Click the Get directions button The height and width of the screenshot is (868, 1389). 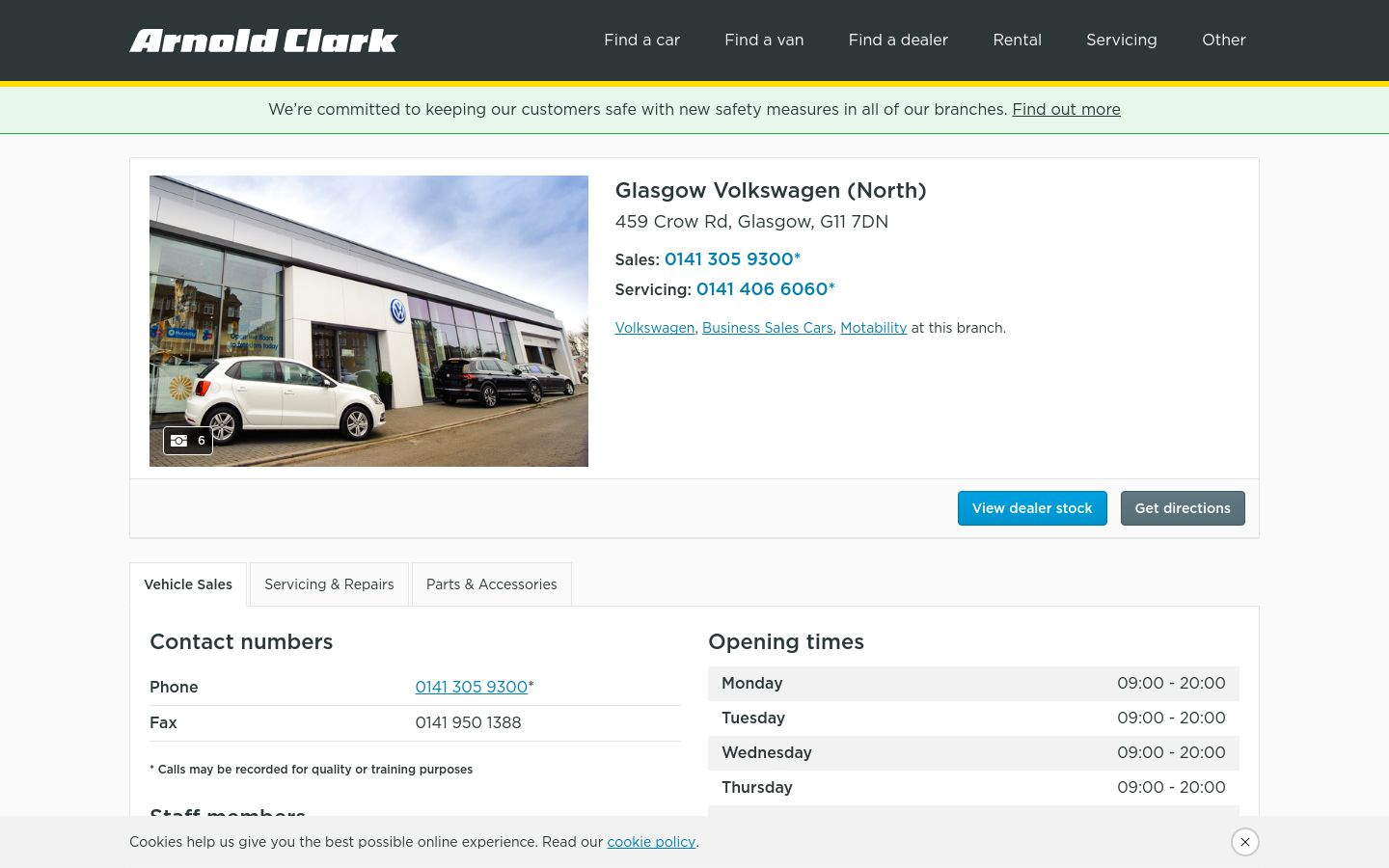pyautogui.click(x=1183, y=508)
